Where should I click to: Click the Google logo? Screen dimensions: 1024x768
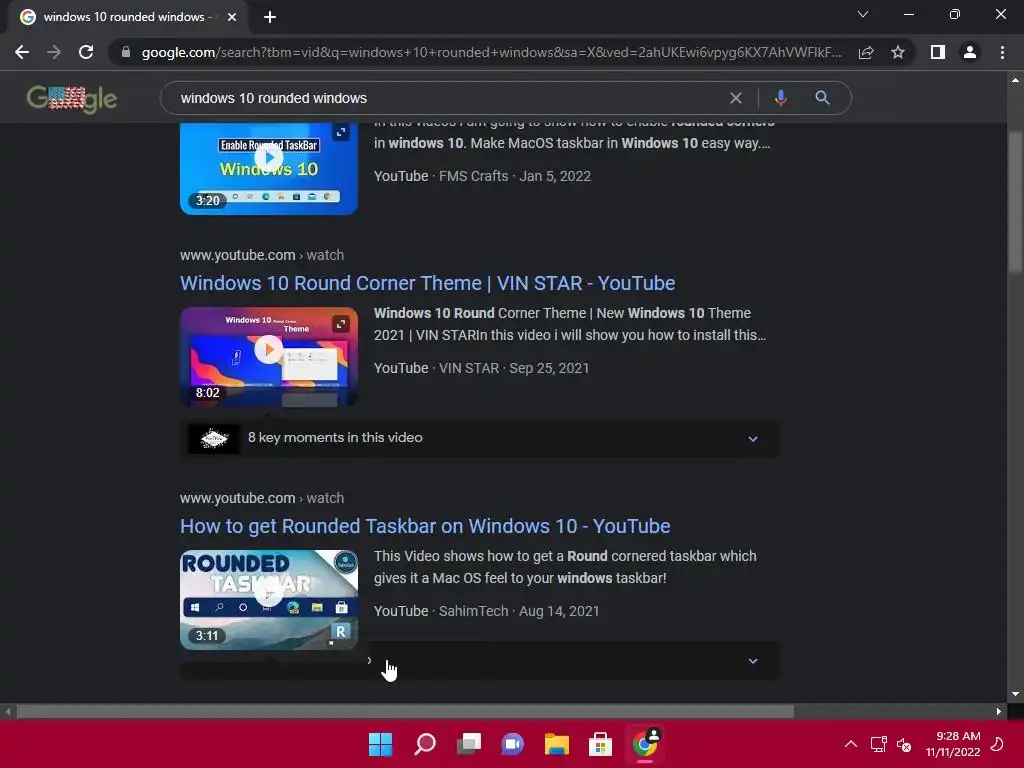(x=72, y=99)
